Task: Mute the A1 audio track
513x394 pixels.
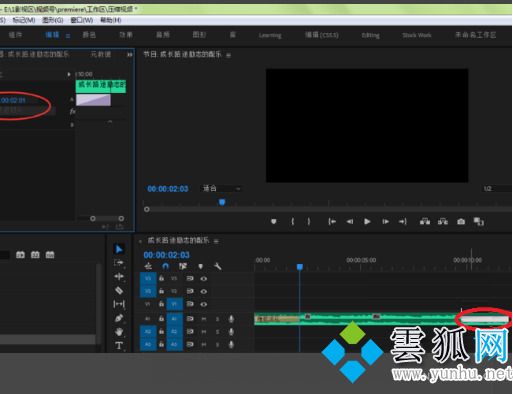Action: [x=204, y=319]
